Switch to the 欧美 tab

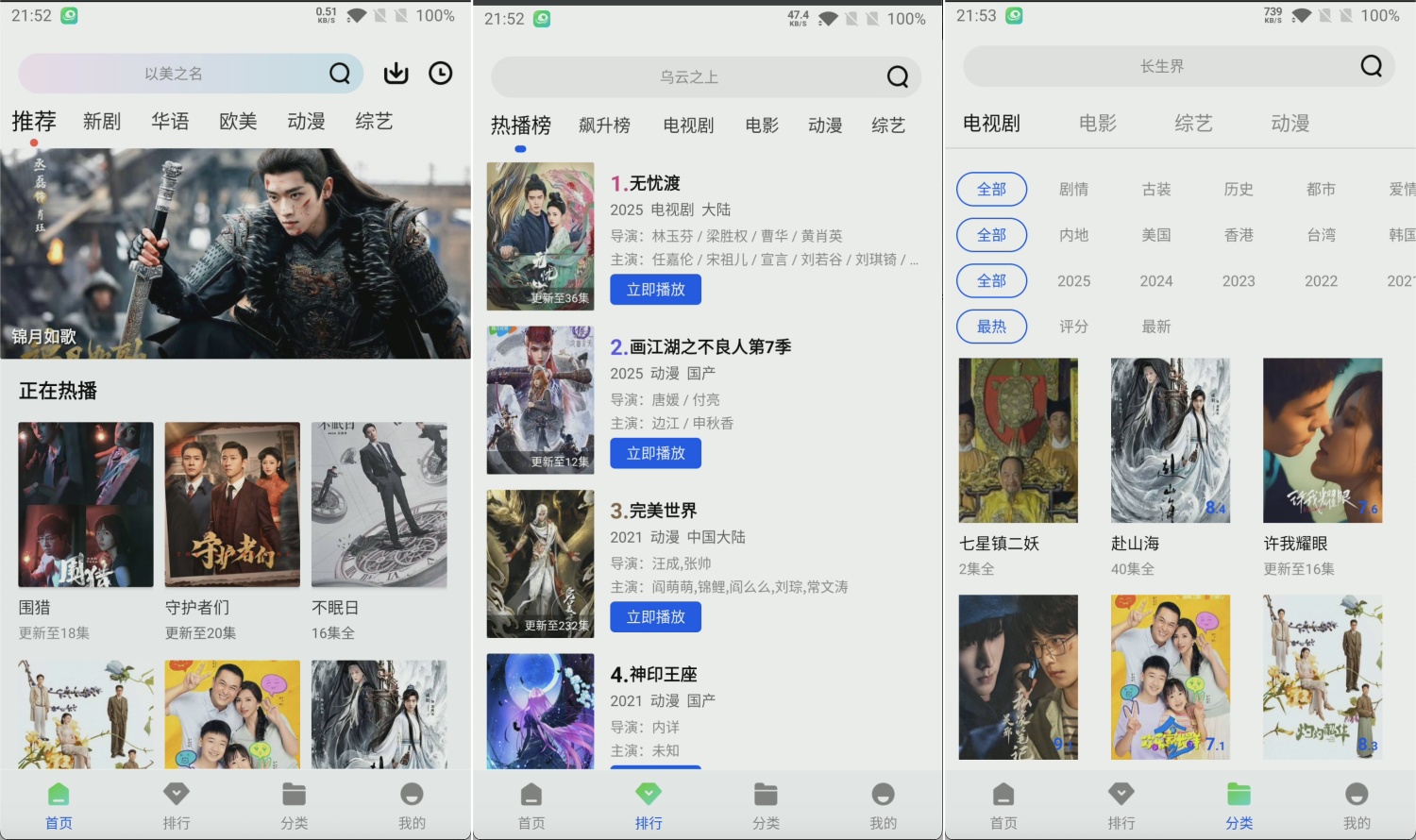238,122
